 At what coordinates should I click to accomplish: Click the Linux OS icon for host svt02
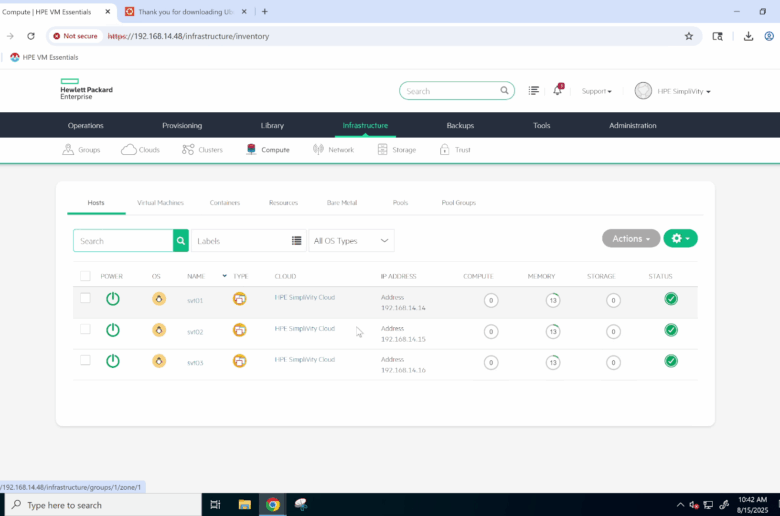tap(158, 330)
